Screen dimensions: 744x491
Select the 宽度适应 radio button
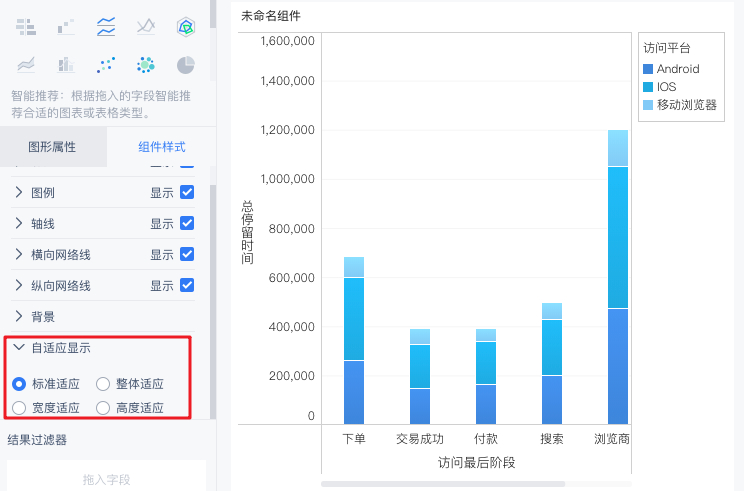click(x=19, y=408)
